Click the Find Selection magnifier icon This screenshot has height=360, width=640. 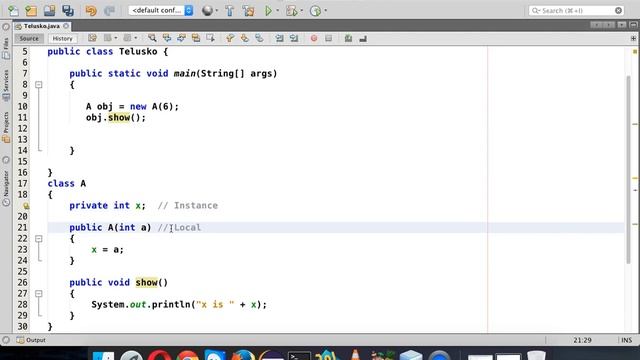pyautogui.click(x=152, y=38)
